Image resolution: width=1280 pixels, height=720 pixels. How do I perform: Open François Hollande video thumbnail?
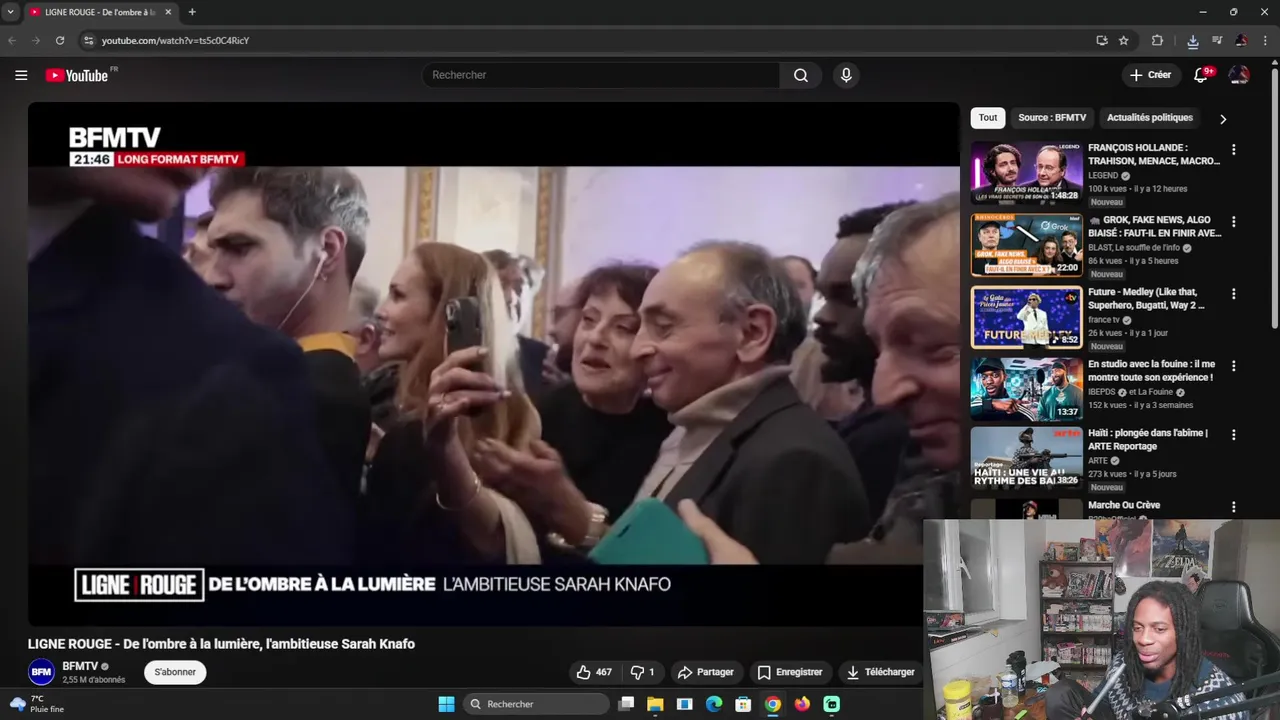1026,173
